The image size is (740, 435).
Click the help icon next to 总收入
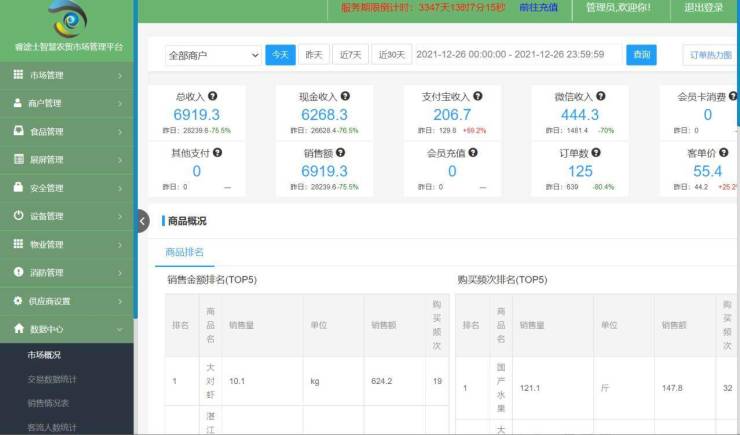[214, 97]
